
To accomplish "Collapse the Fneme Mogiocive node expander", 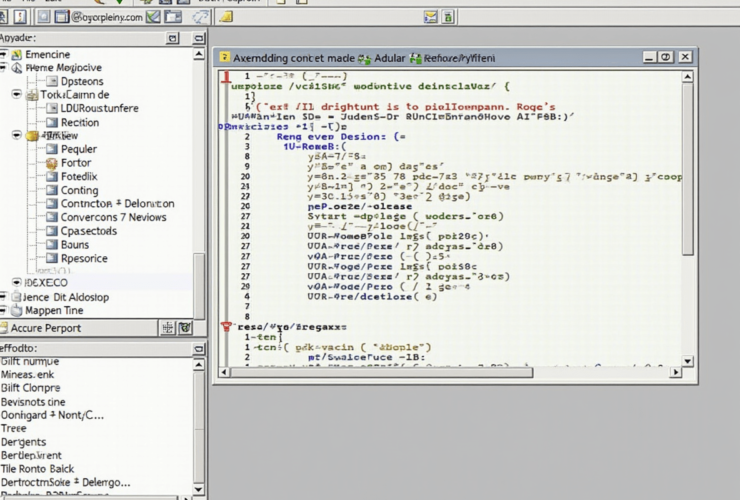I will pyautogui.click(x=3, y=68).
